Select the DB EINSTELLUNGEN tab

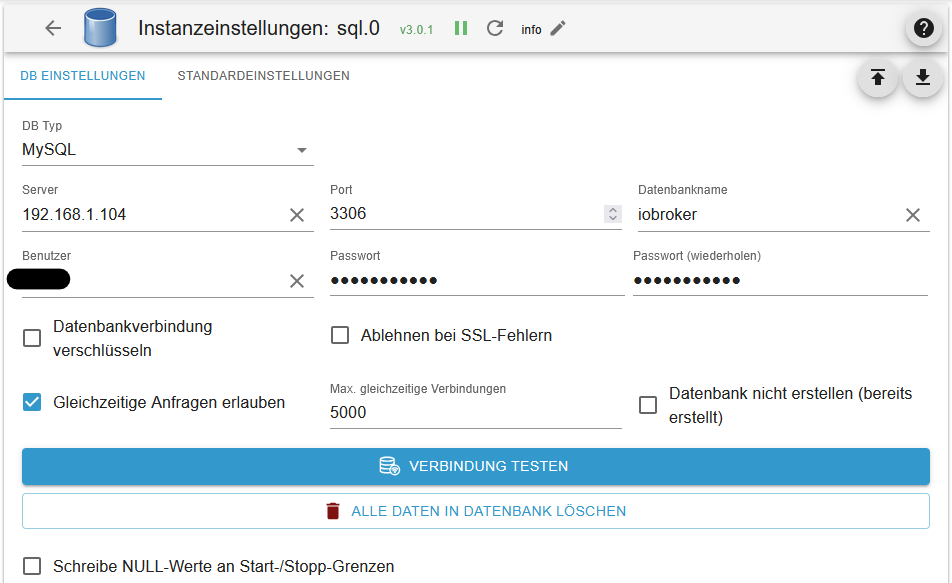(x=82, y=75)
